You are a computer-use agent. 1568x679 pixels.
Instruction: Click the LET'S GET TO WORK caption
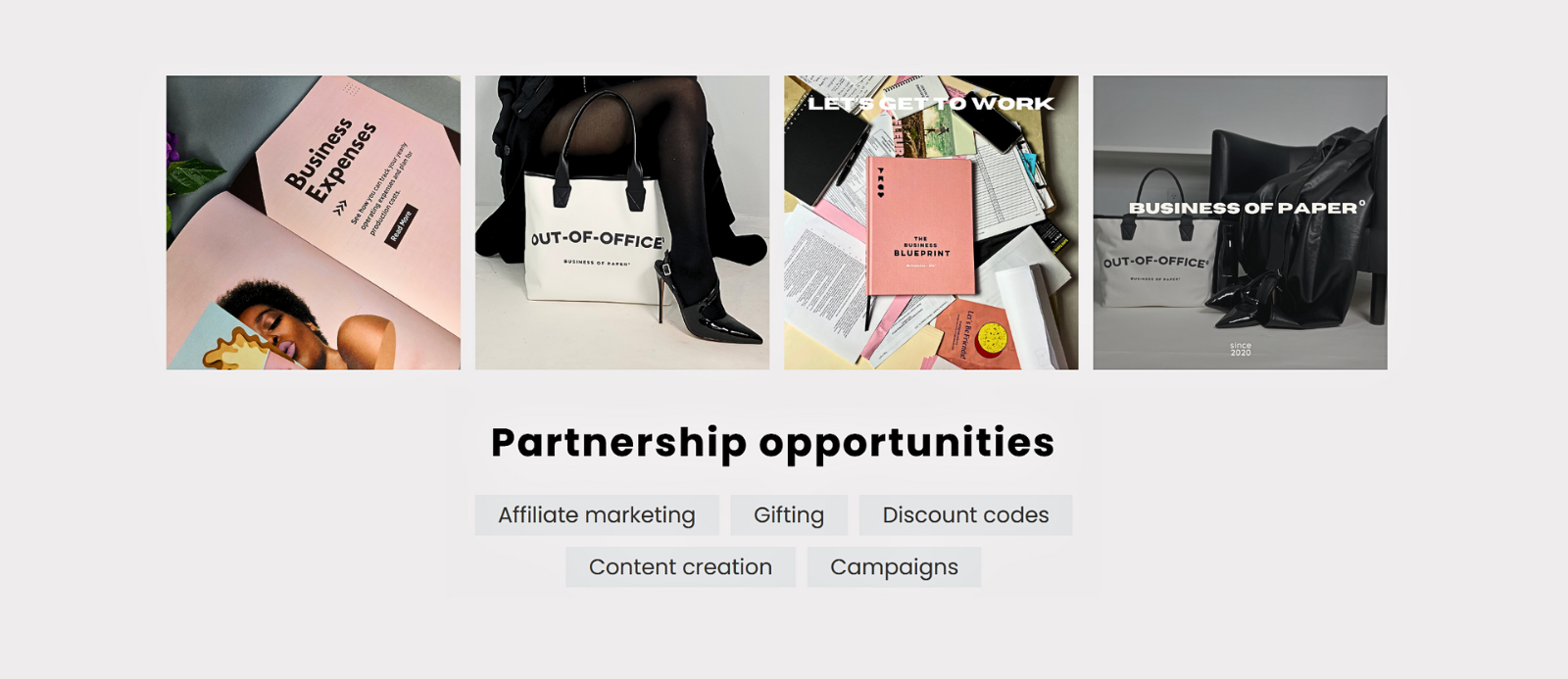tap(931, 104)
